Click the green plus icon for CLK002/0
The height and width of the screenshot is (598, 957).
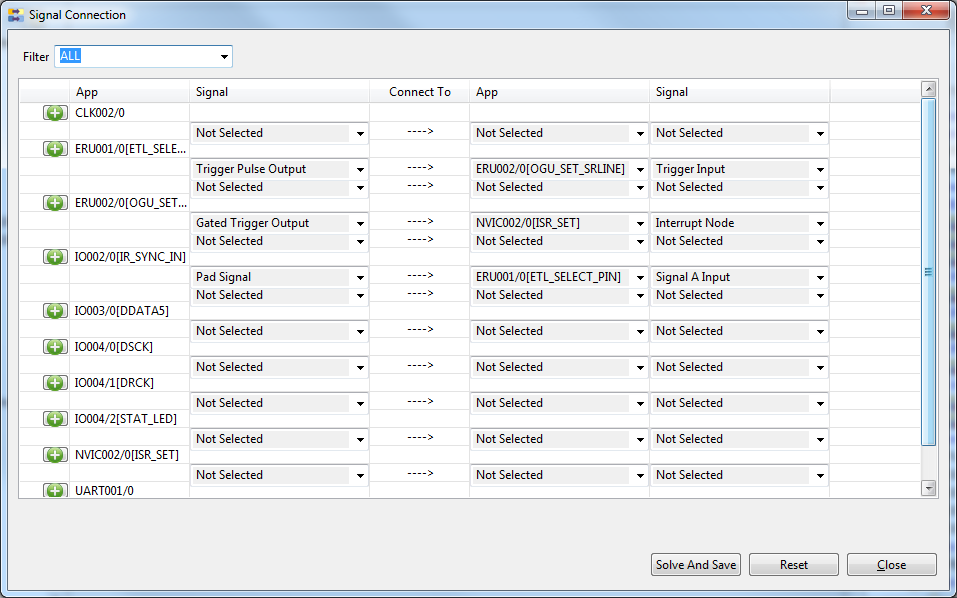click(x=55, y=113)
